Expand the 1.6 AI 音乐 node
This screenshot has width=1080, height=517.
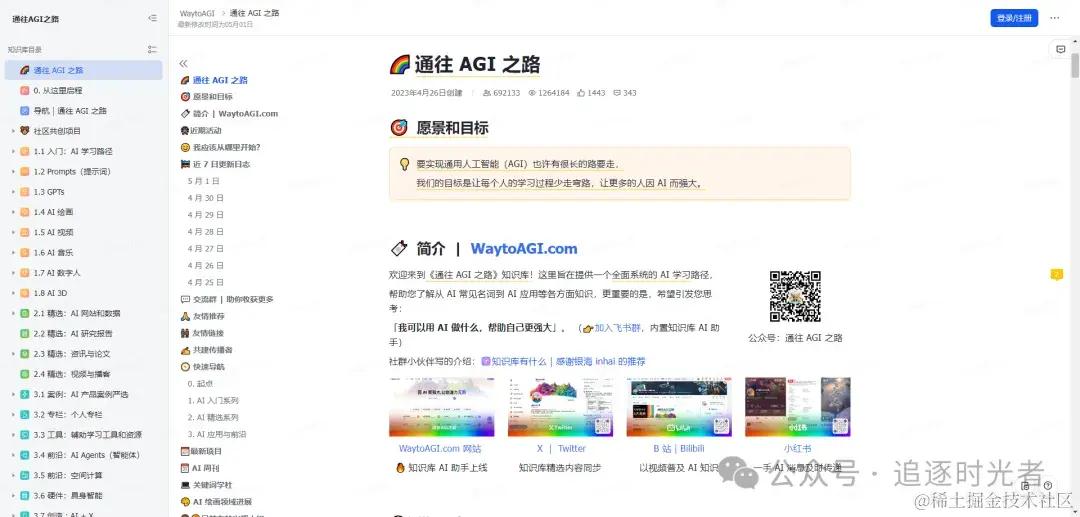(13, 253)
